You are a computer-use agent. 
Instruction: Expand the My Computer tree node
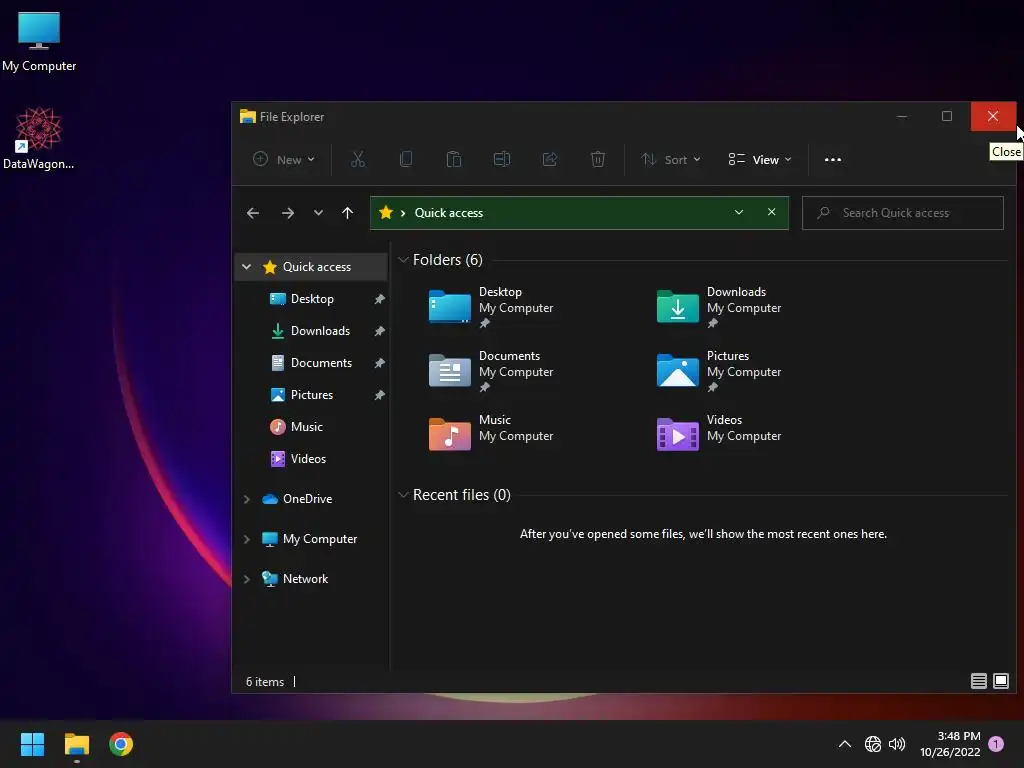(246, 539)
